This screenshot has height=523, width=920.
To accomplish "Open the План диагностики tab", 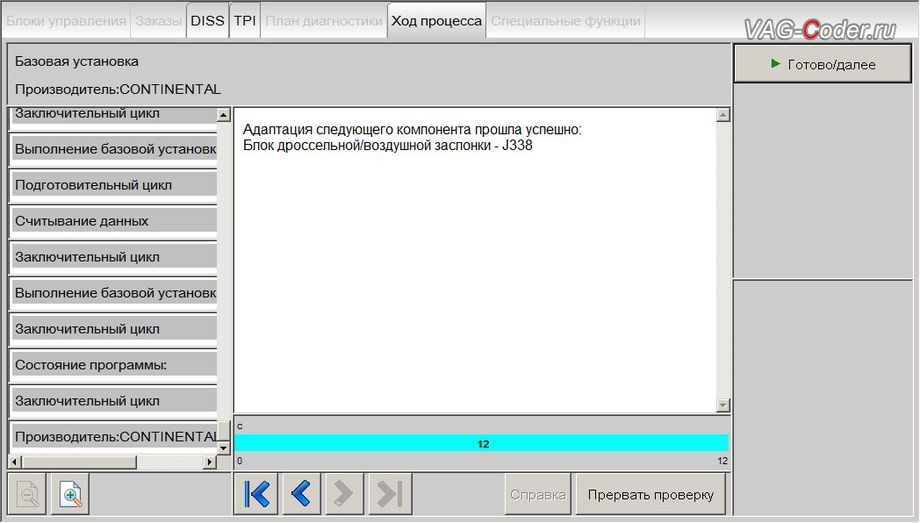I will pyautogui.click(x=324, y=21).
